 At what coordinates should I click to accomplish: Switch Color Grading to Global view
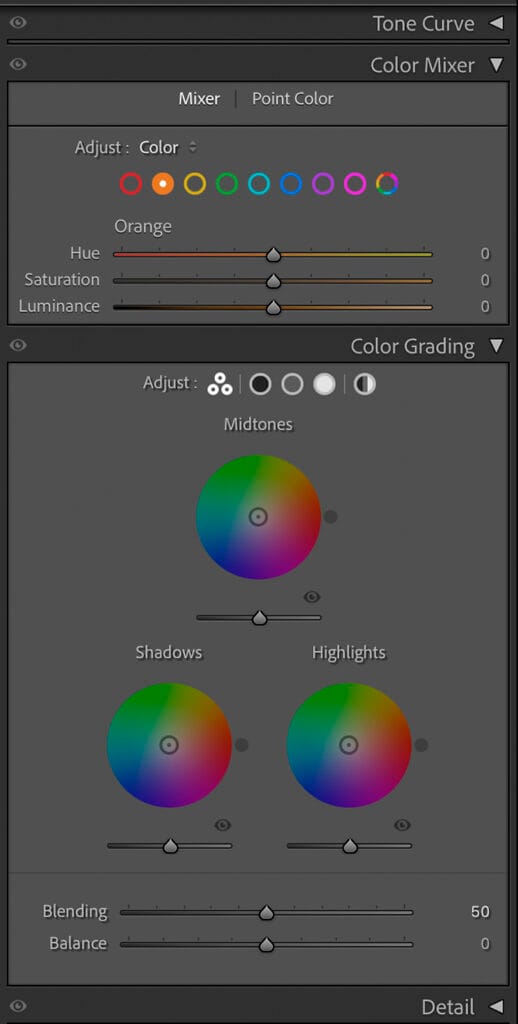click(364, 384)
